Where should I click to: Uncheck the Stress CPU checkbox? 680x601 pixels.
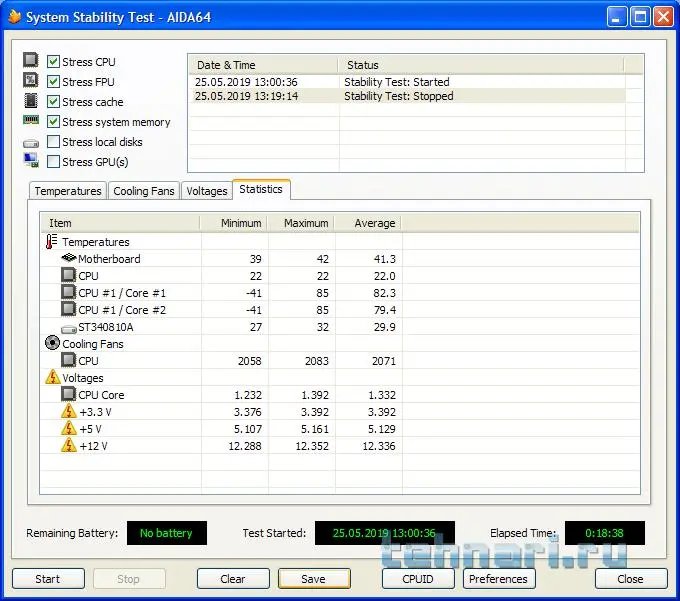(x=54, y=62)
